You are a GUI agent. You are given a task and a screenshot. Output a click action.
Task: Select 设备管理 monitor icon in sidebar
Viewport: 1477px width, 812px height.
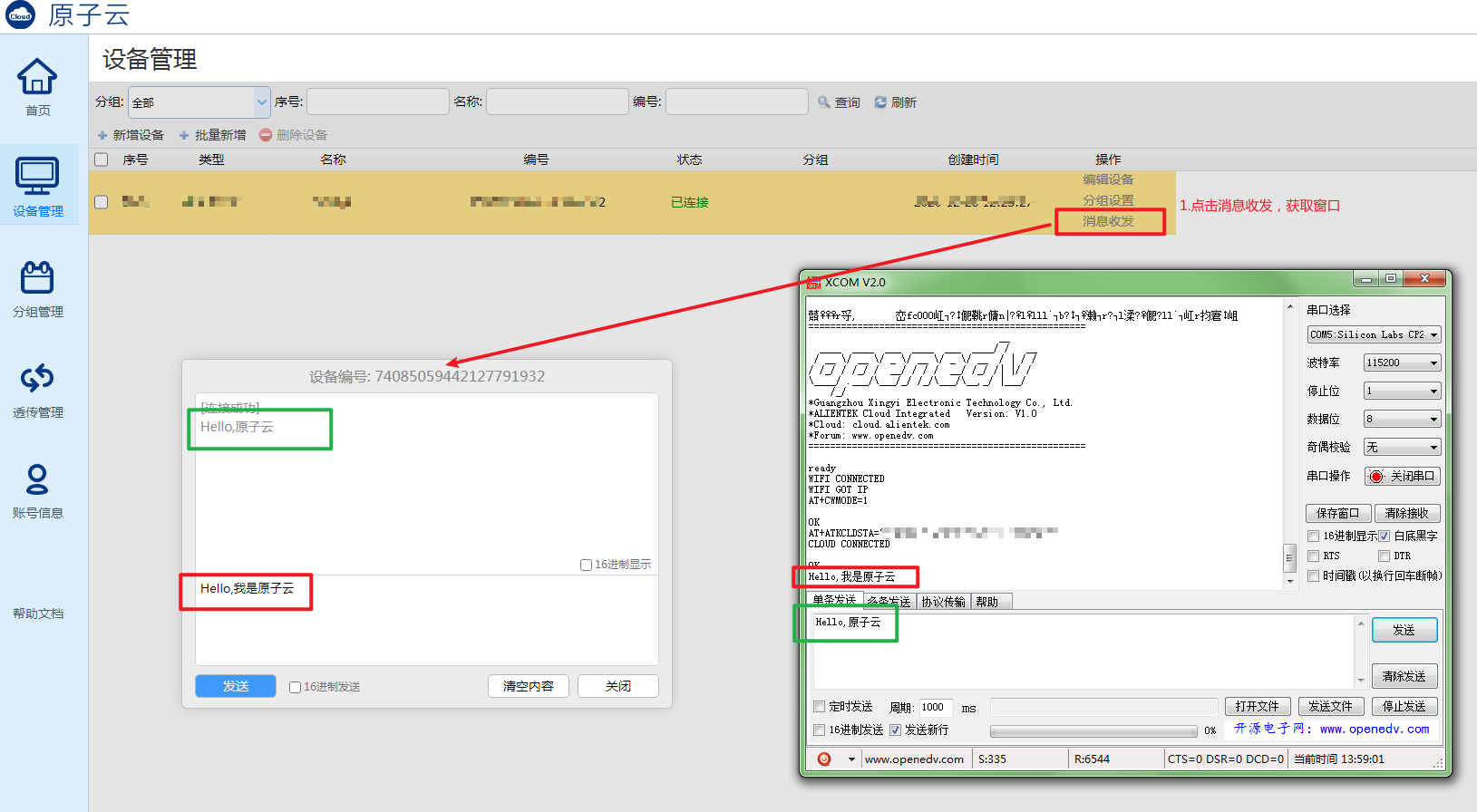click(37, 176)
